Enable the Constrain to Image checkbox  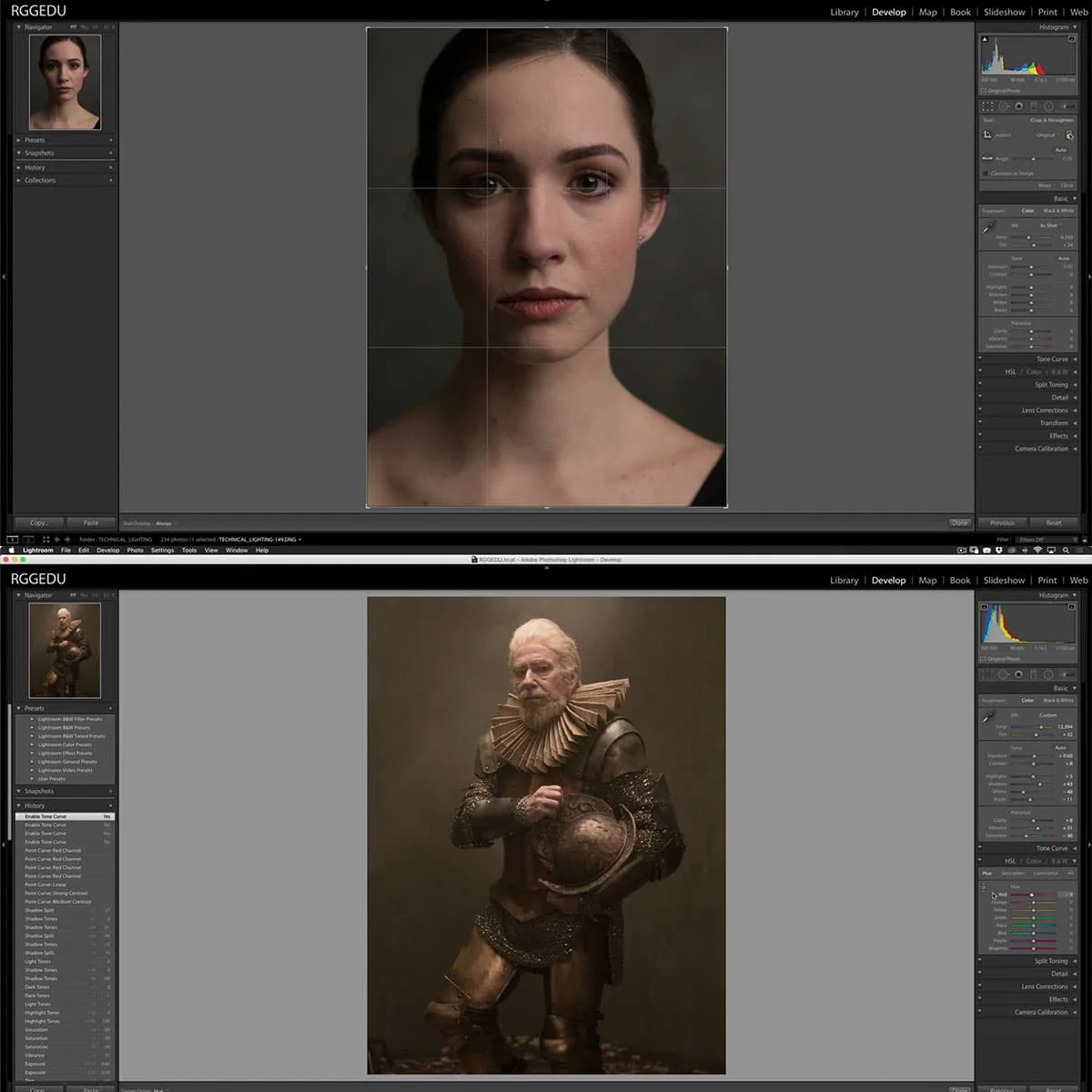click(x=985, y=173)
